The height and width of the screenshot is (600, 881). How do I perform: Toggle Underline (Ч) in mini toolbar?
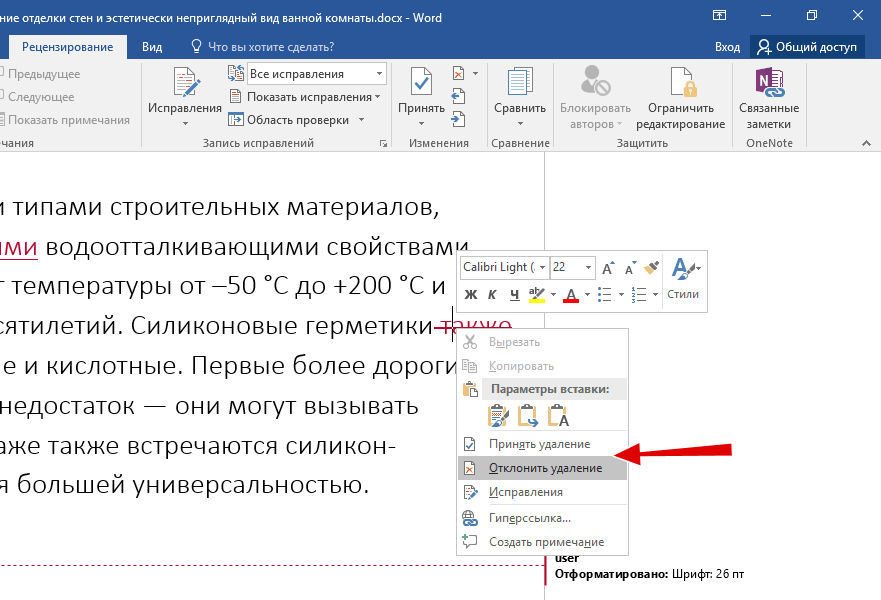click(x=514, y=294)
